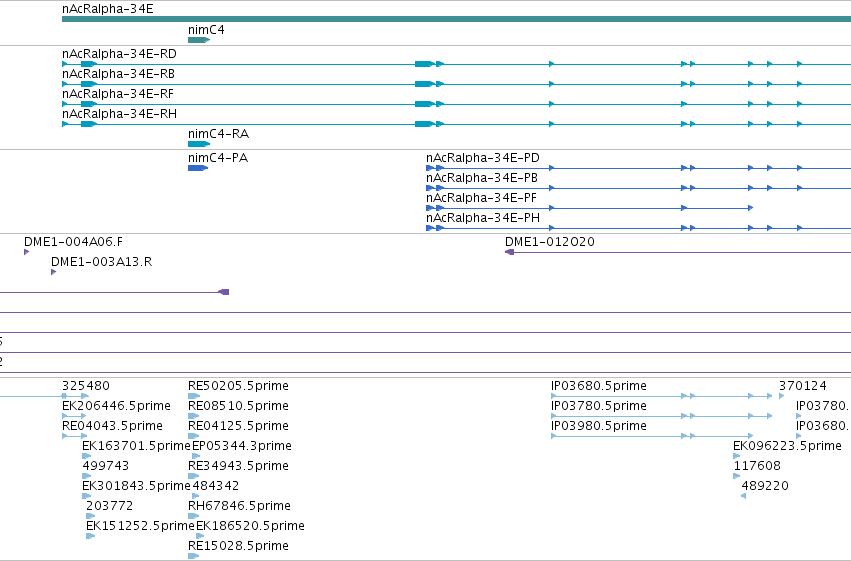Select the EK096223.5prime EST label

787,446
